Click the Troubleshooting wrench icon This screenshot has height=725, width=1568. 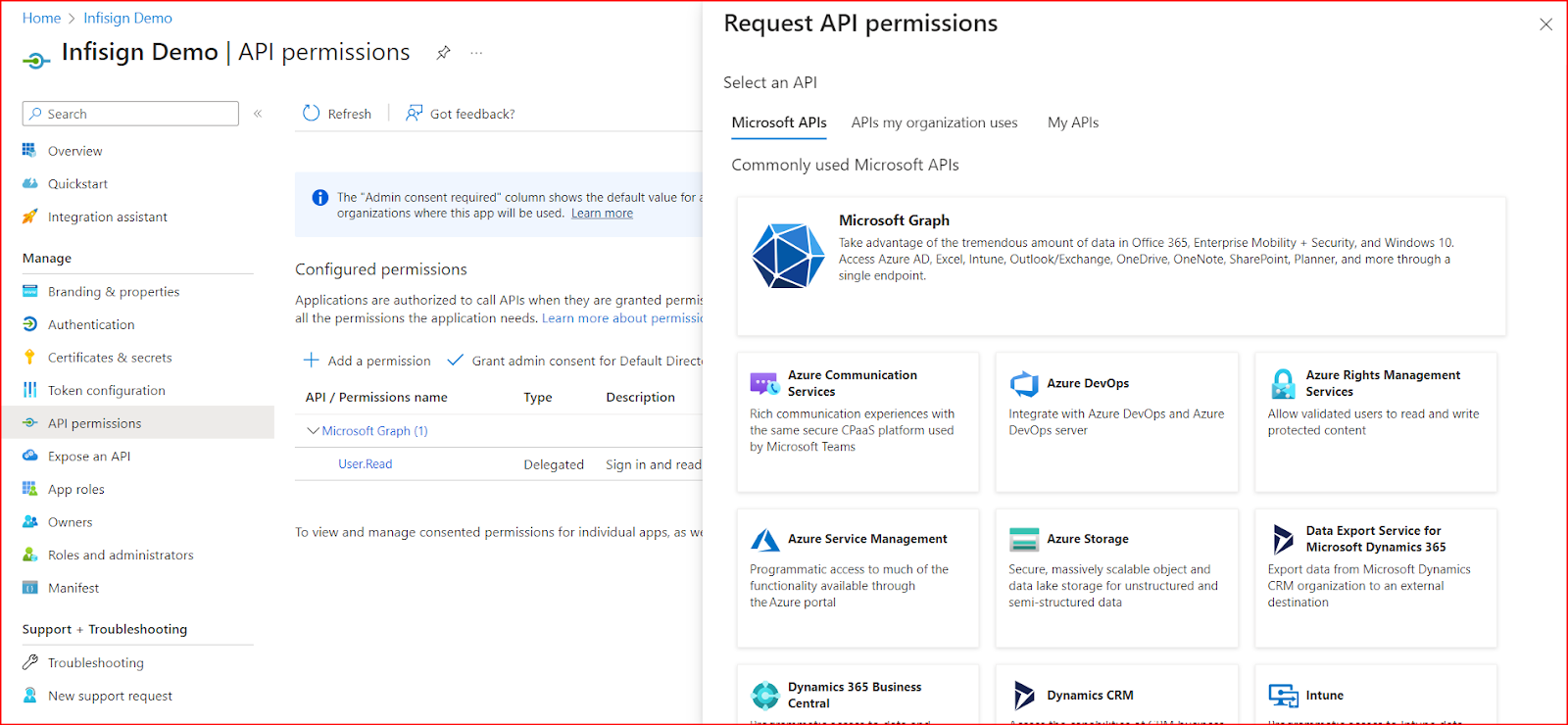tap(29, 662)
